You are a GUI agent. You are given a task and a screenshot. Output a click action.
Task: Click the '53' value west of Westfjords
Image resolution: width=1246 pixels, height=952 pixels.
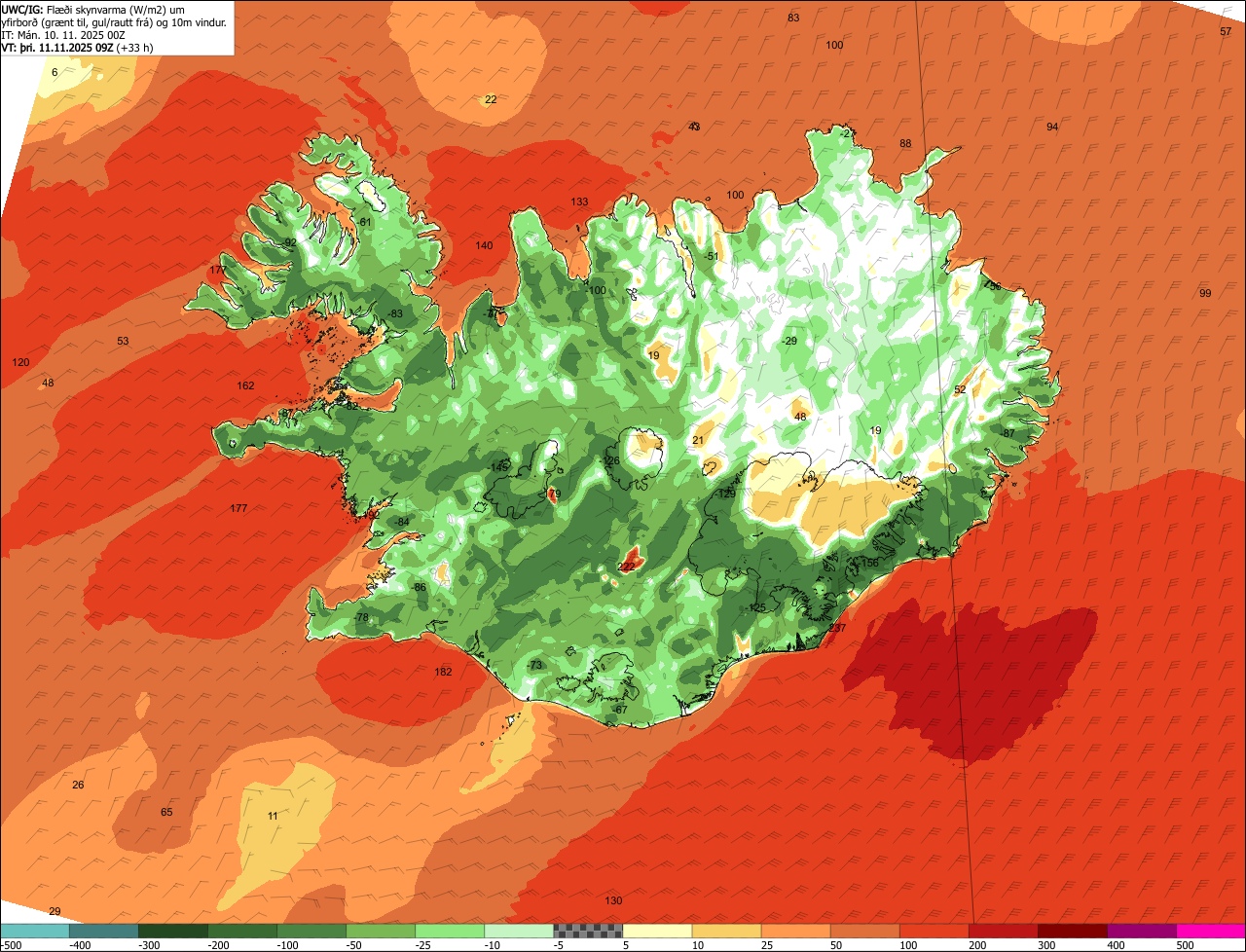click(x=123, y=341)
